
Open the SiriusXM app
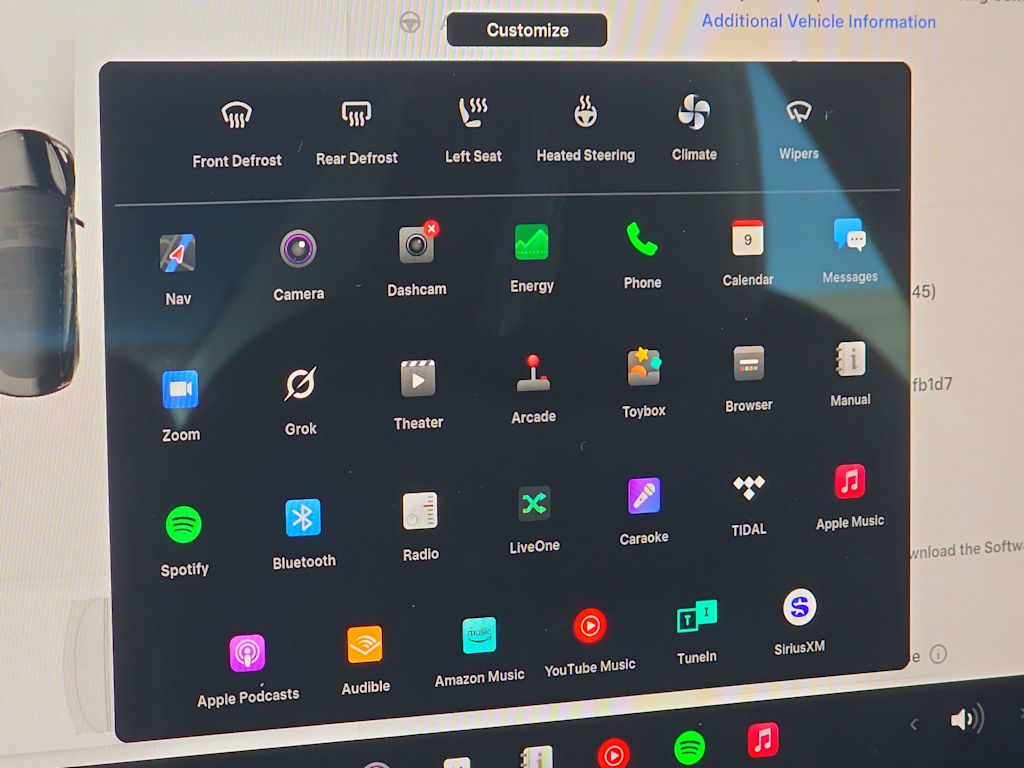point(799,607)
